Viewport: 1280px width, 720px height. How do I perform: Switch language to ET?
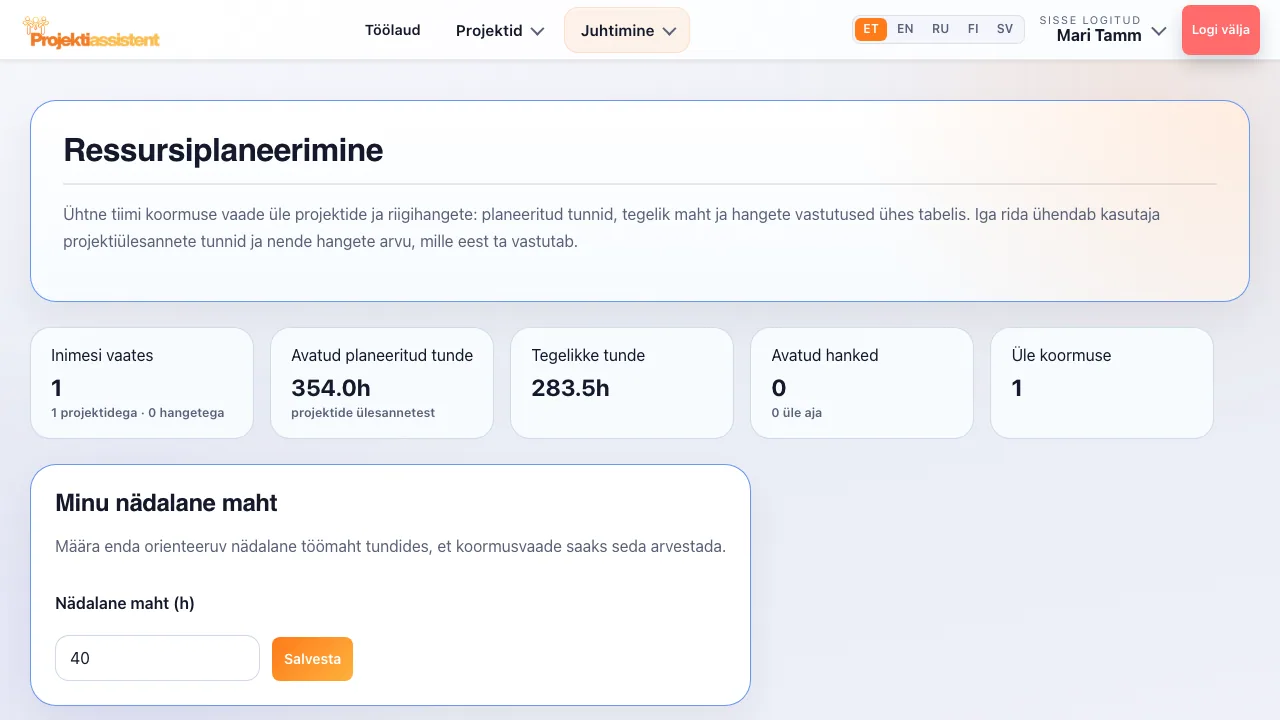coord(871,29)
